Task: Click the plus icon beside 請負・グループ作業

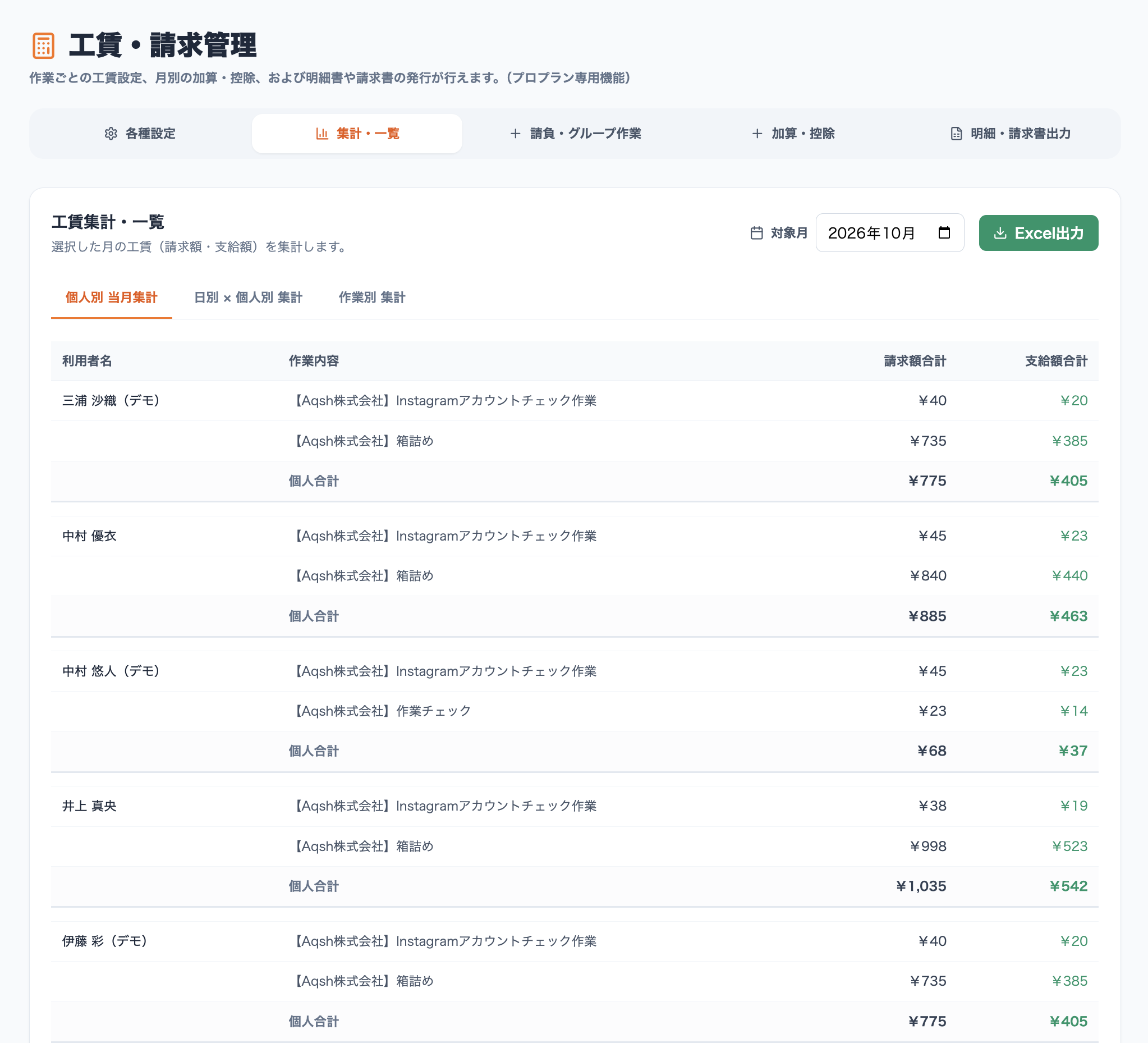Action: (x=515, y=133)
